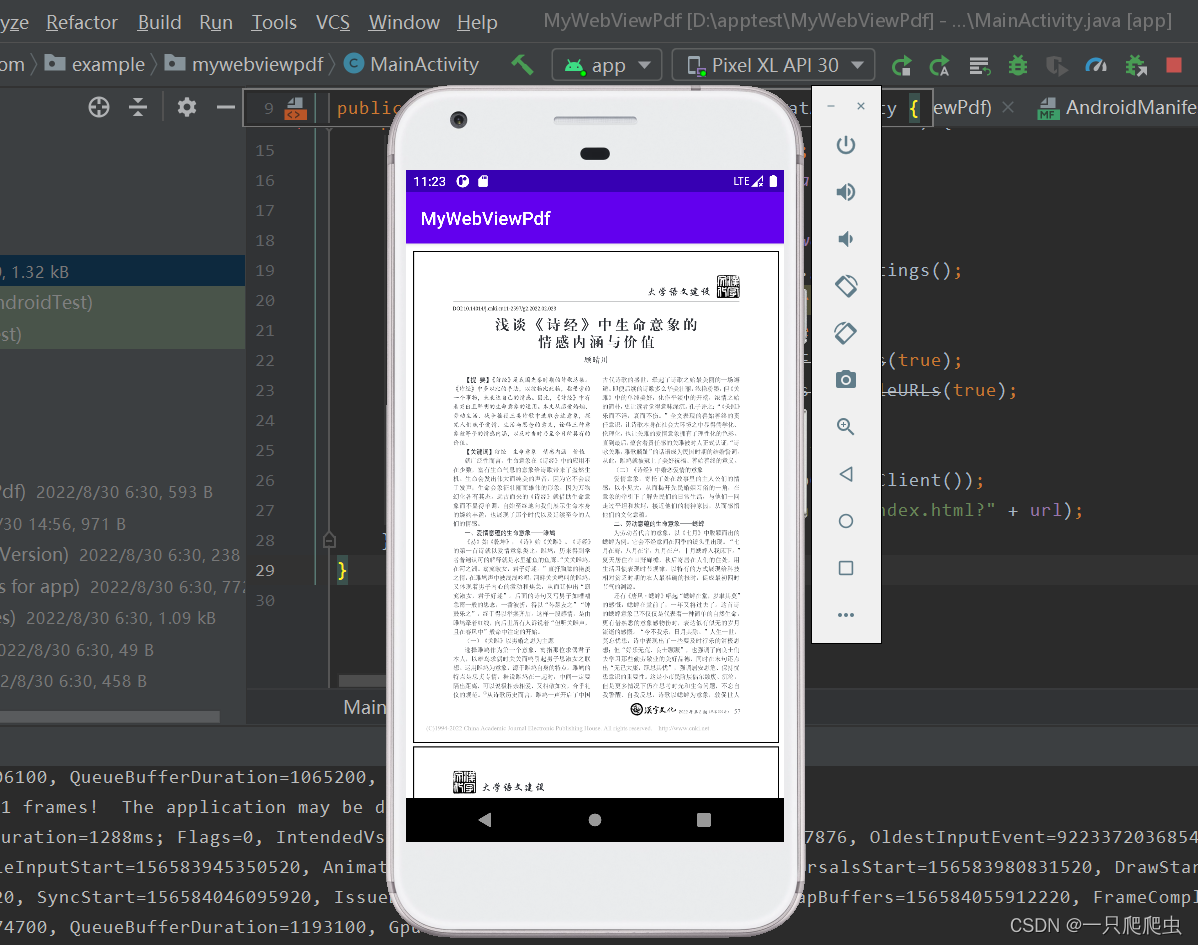The image size is (1198, 945).
Task: Open the Build menu
Action: [x=159, y=22]
